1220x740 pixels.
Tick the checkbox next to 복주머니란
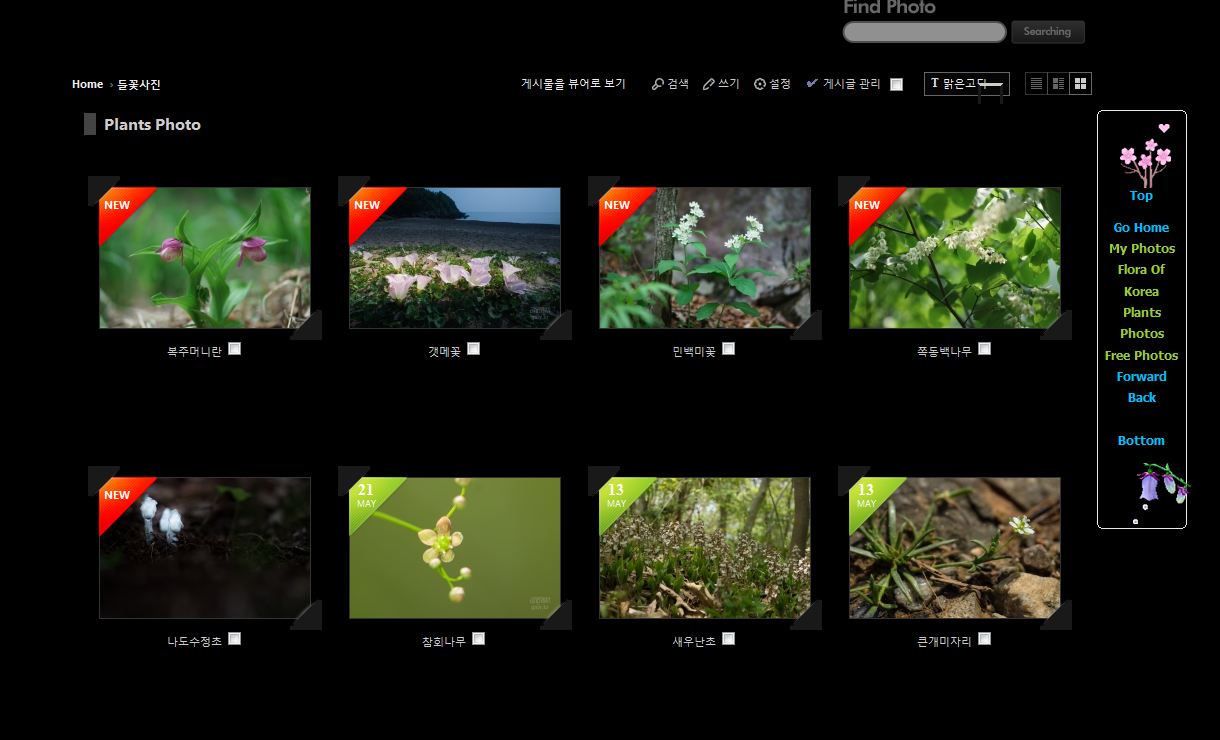point(234,349)
